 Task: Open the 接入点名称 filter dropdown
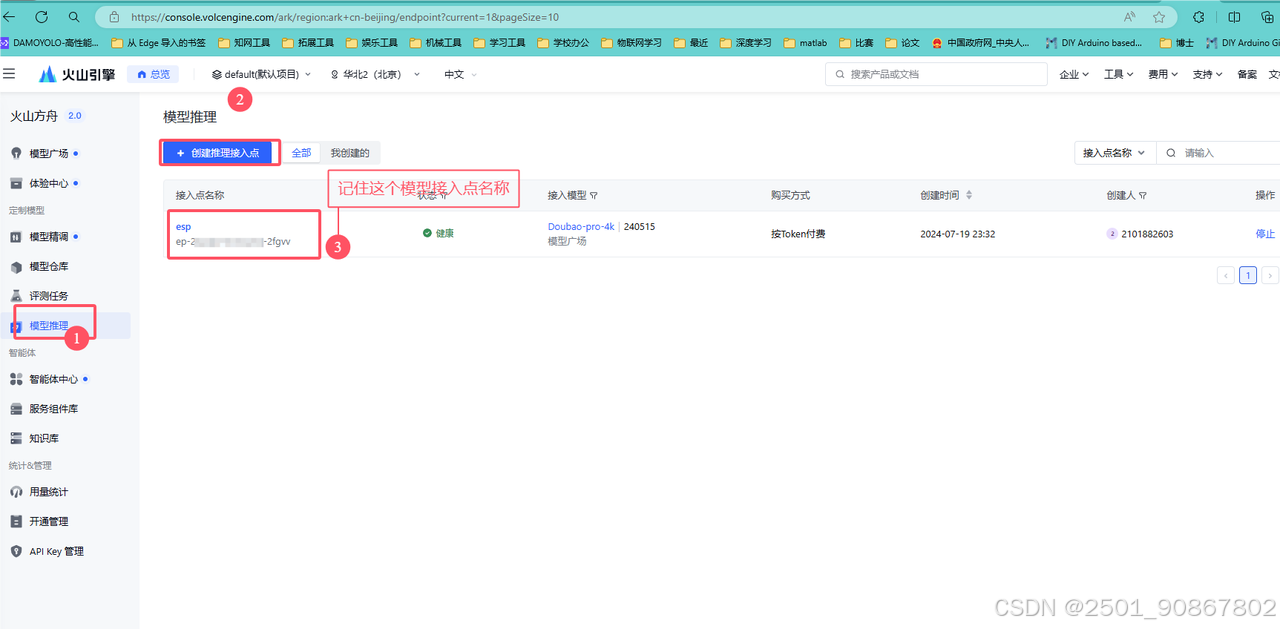(1114, 153)
